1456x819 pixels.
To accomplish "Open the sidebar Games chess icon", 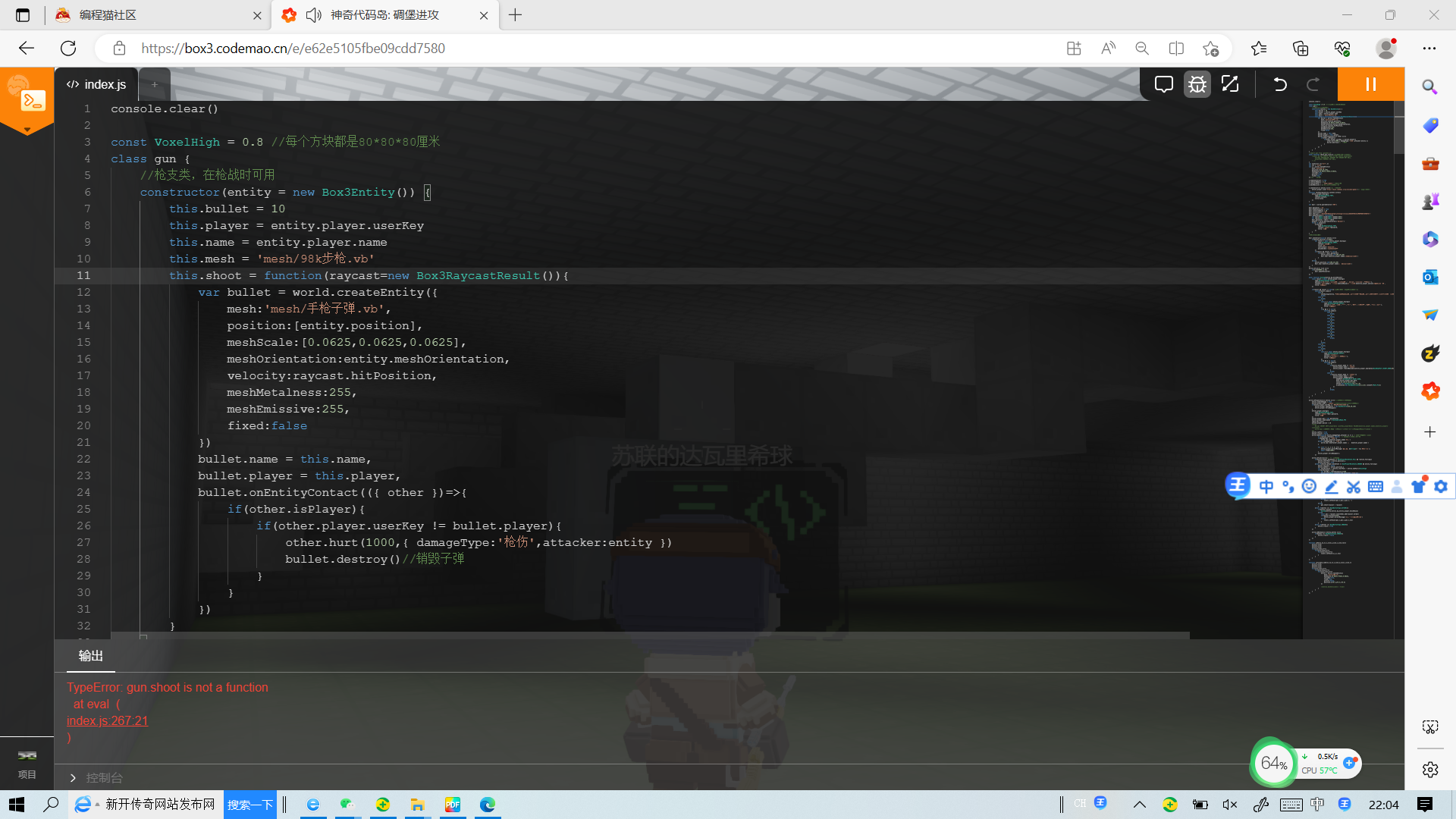I will (1430, 201).
